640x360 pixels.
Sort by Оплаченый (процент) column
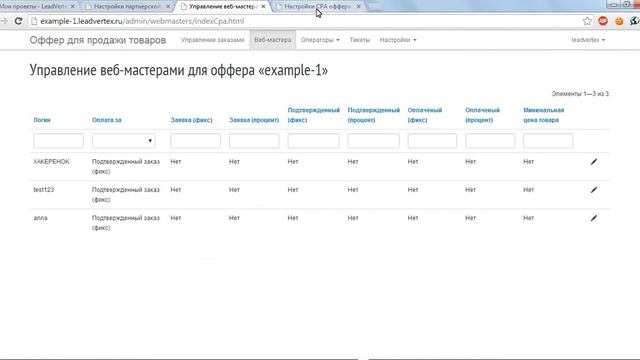pyautogui.click(x=482, y=115)
